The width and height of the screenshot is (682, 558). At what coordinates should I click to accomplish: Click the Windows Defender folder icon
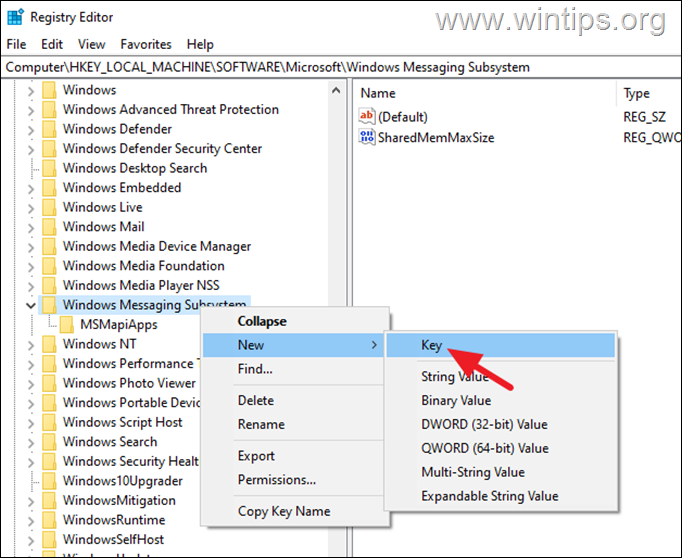49,129
